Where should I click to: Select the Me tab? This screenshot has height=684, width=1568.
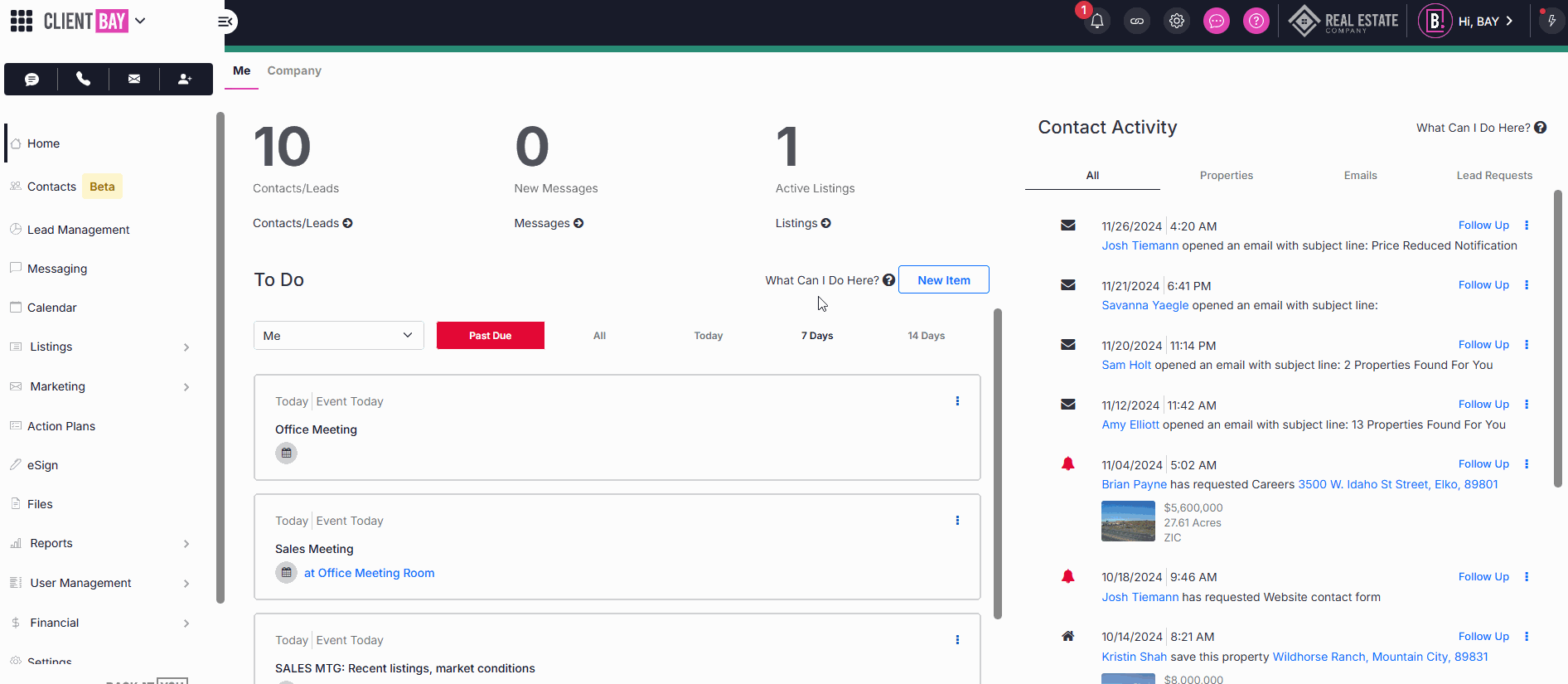coord(241,70)
